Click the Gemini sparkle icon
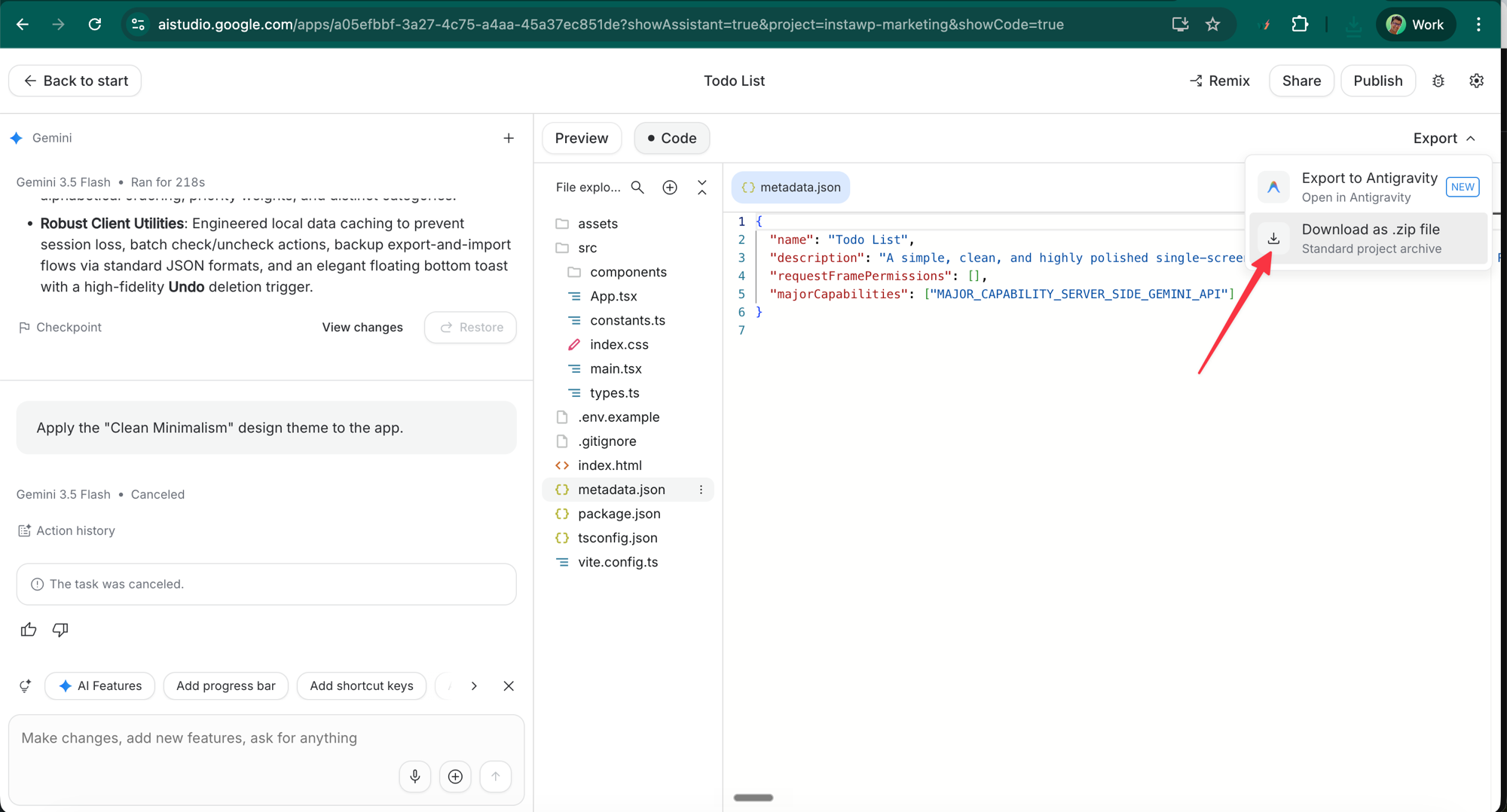1507x812 pixels. click(17, 138)
